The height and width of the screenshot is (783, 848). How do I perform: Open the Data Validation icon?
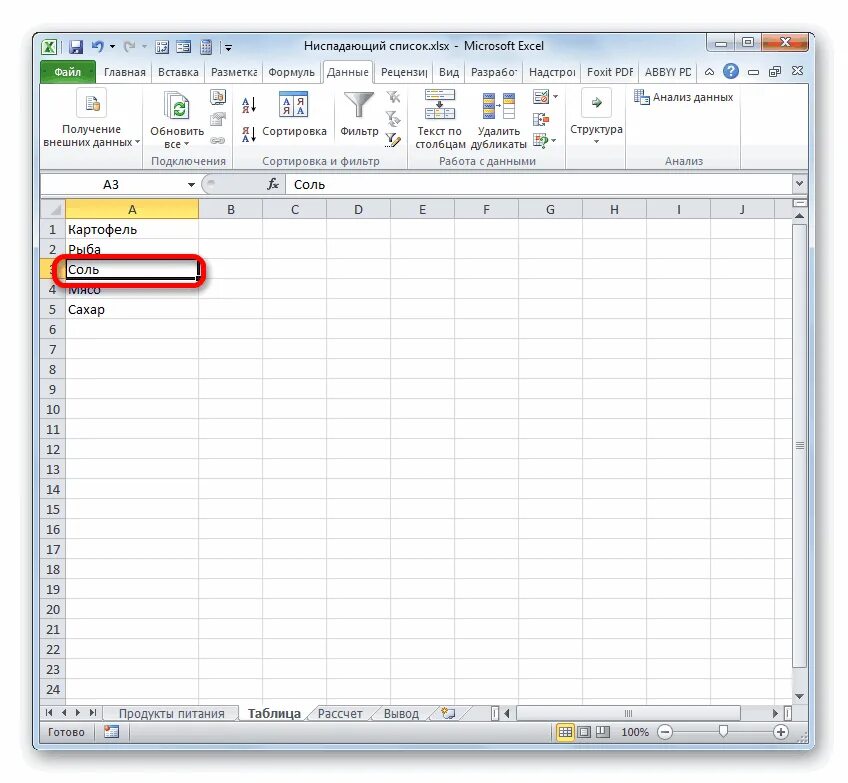tap(541, 97)
